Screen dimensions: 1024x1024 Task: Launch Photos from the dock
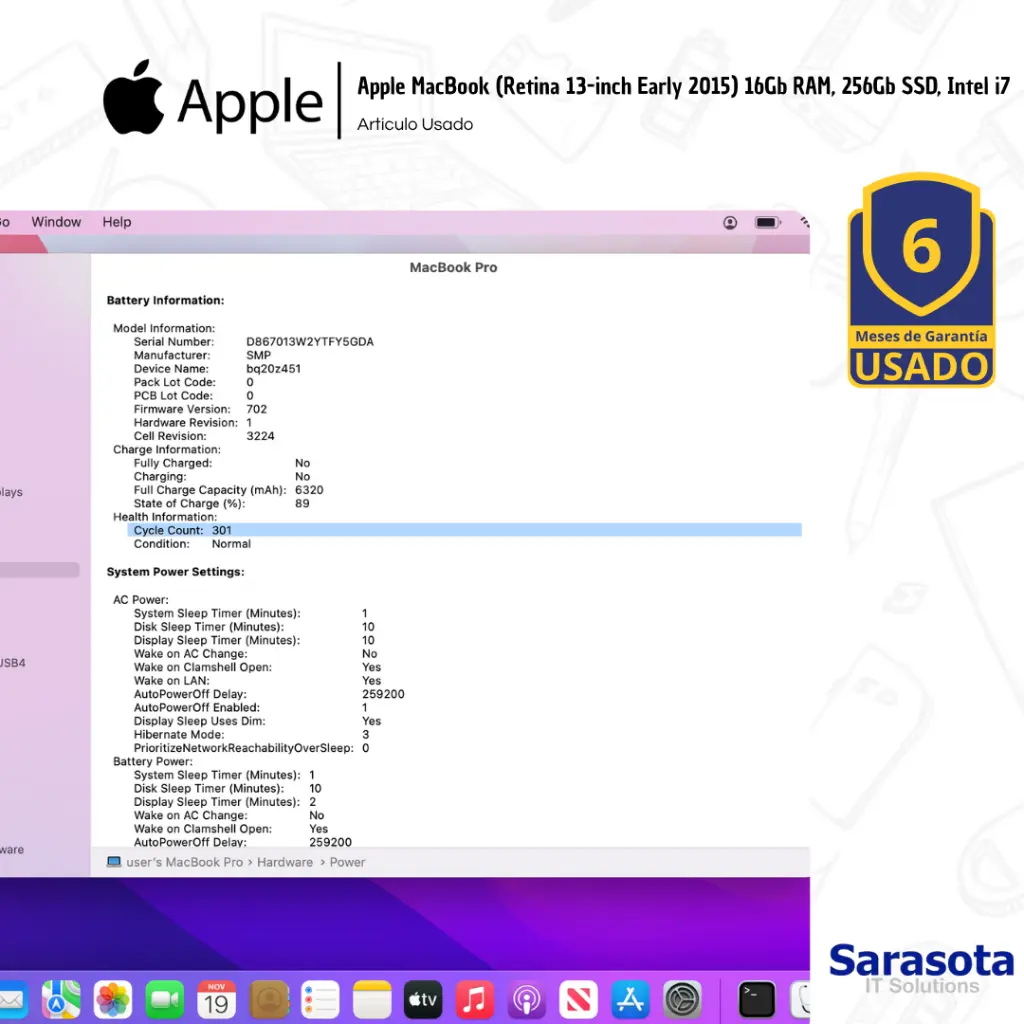click(x=113, y=999)
